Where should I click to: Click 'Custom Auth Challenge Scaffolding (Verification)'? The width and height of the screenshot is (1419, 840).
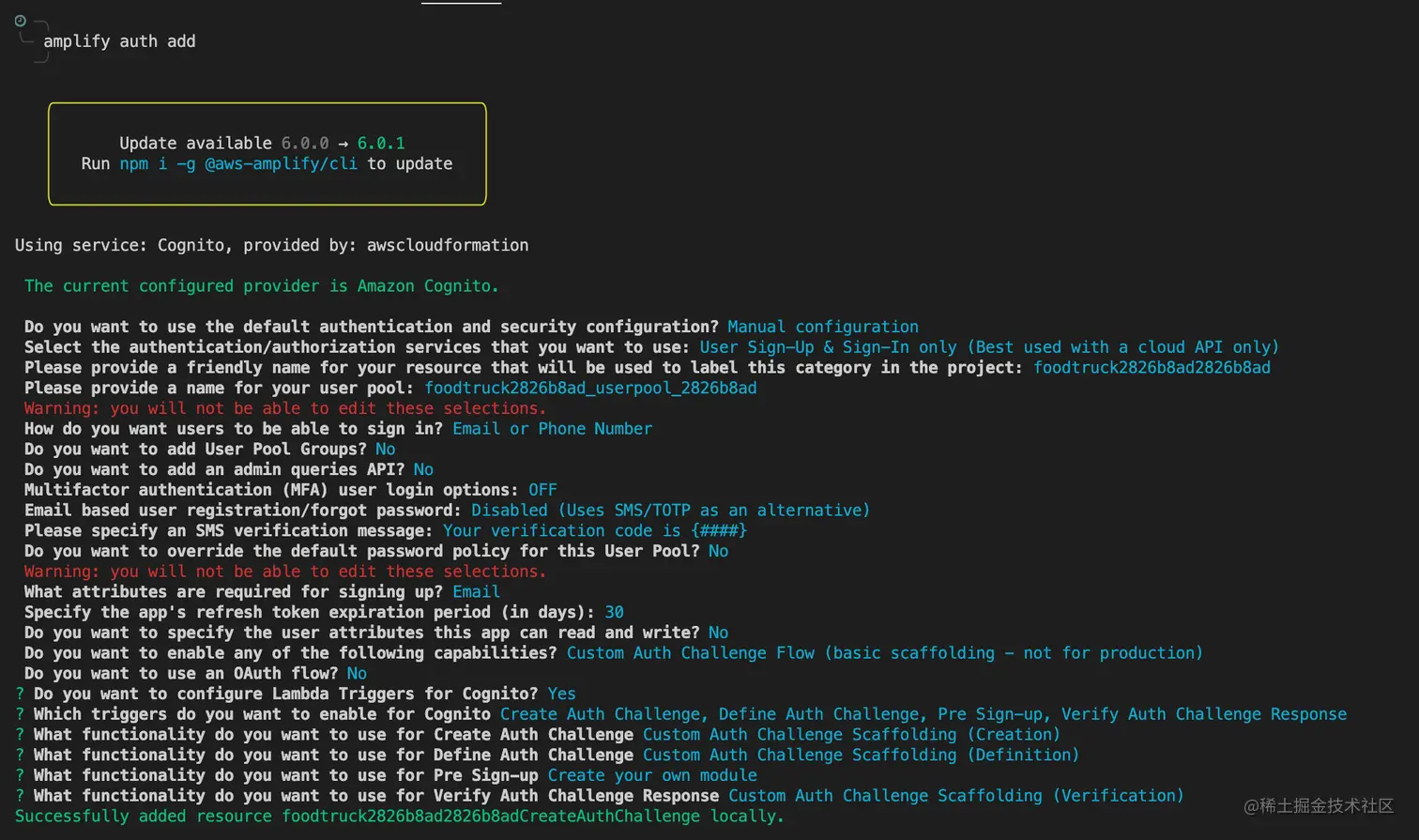[956, 797]
